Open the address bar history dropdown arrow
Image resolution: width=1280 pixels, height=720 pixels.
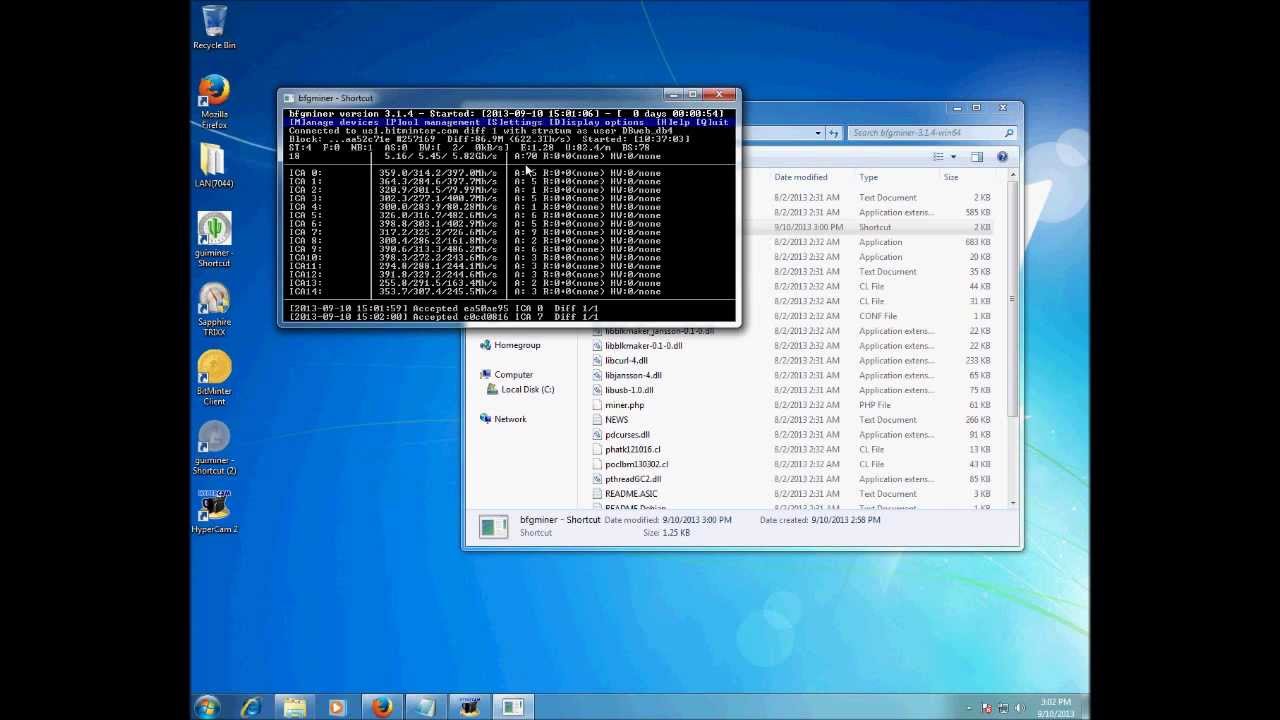[x=818, y=132]
